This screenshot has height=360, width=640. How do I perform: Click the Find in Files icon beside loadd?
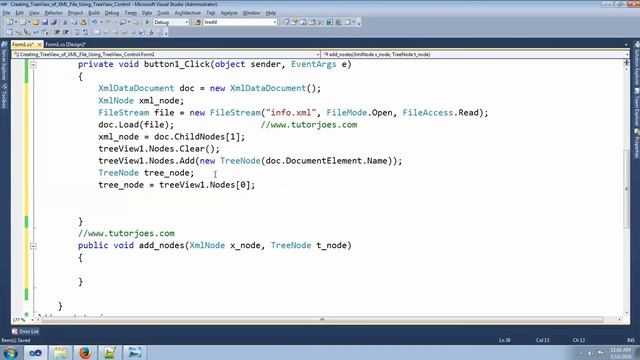(x=198, y=22)
